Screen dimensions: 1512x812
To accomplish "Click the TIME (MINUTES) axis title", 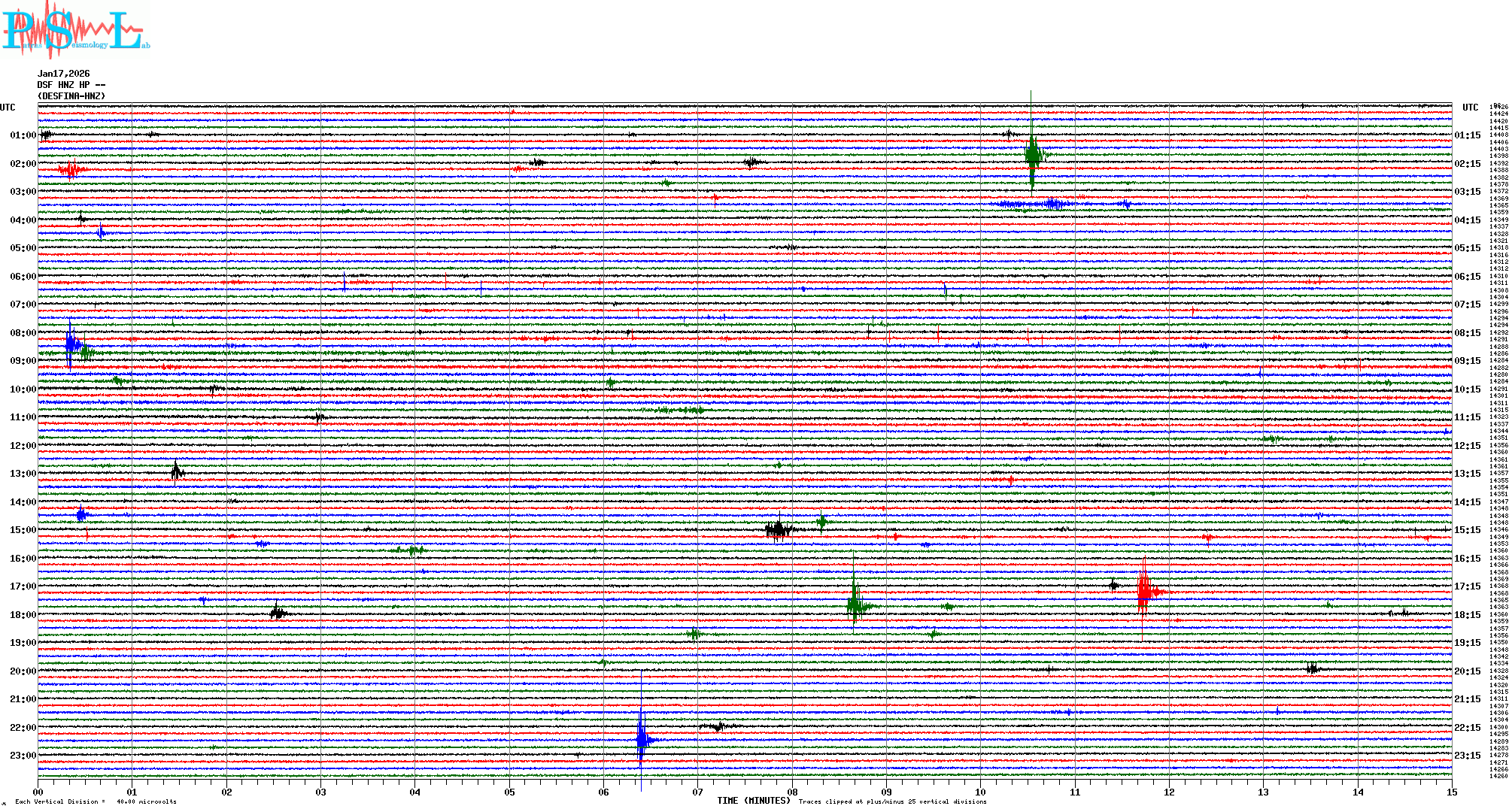I will tap(754, 801).
